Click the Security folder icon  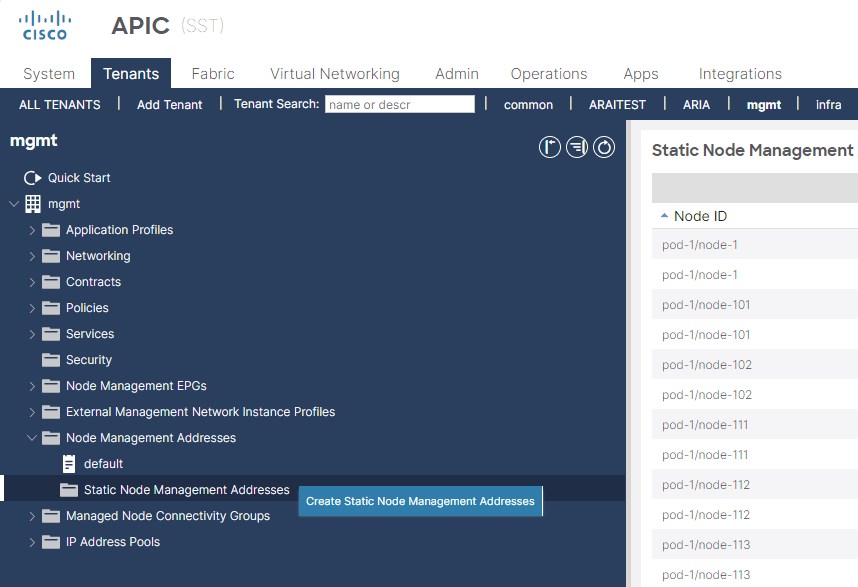pos(50,360)
